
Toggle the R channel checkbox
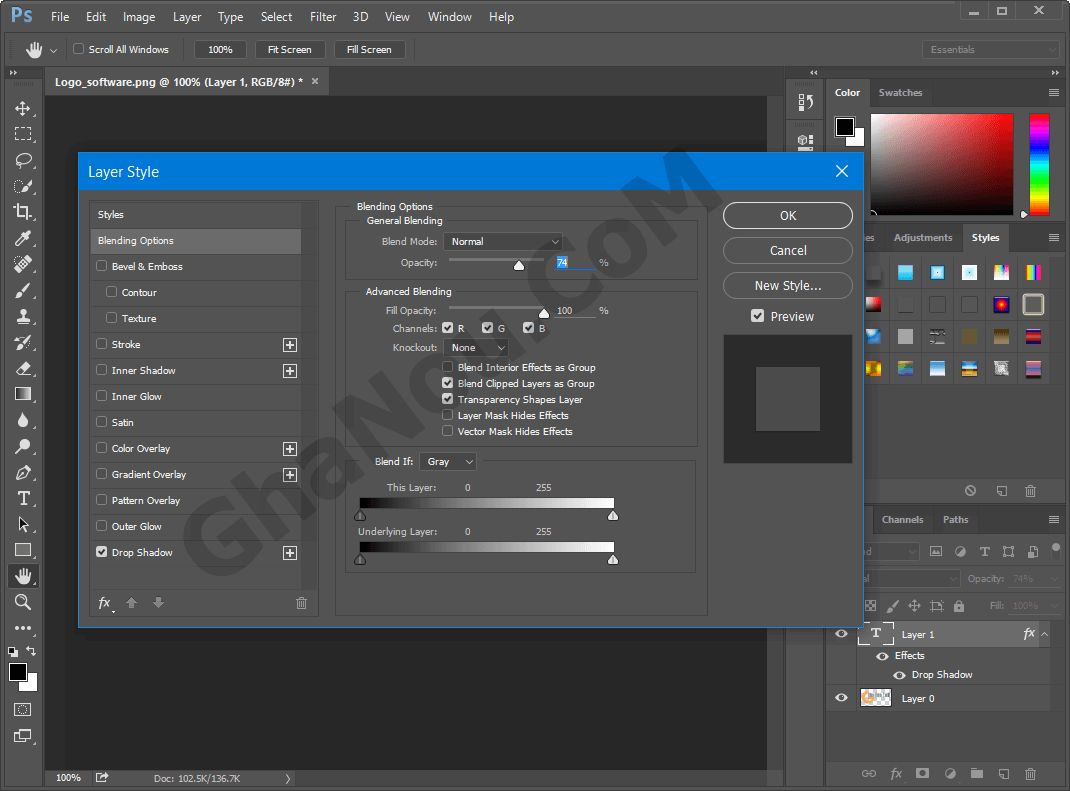click(x=448, y=328)
